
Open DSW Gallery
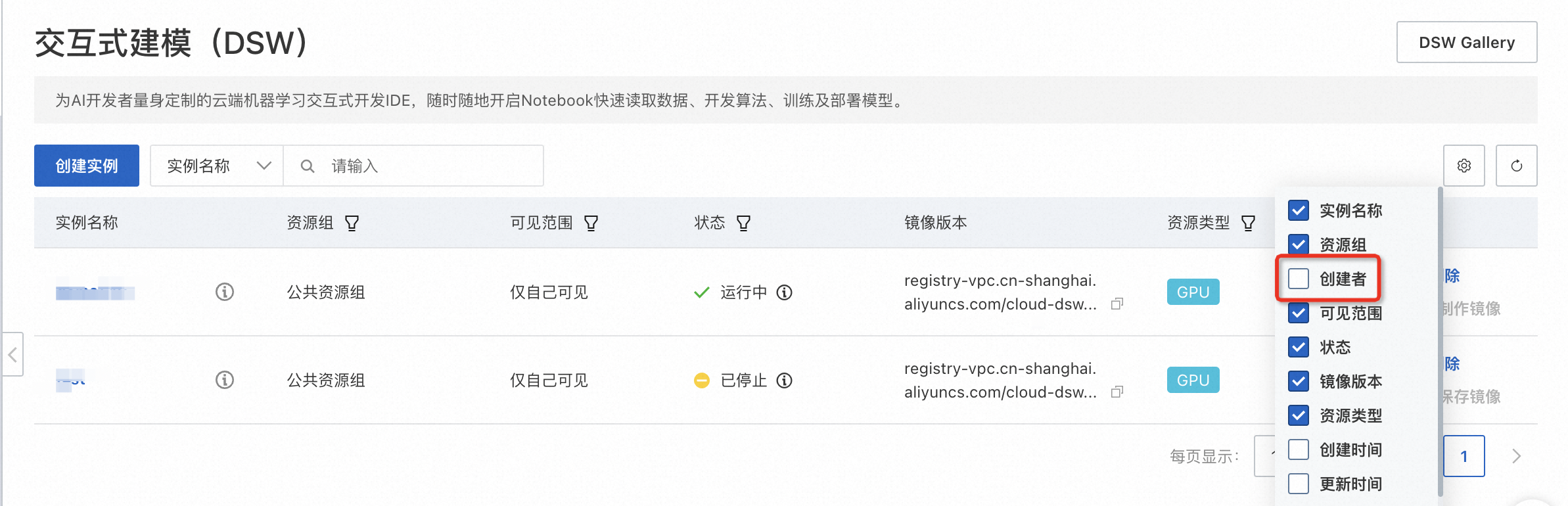coord(1466,43)
